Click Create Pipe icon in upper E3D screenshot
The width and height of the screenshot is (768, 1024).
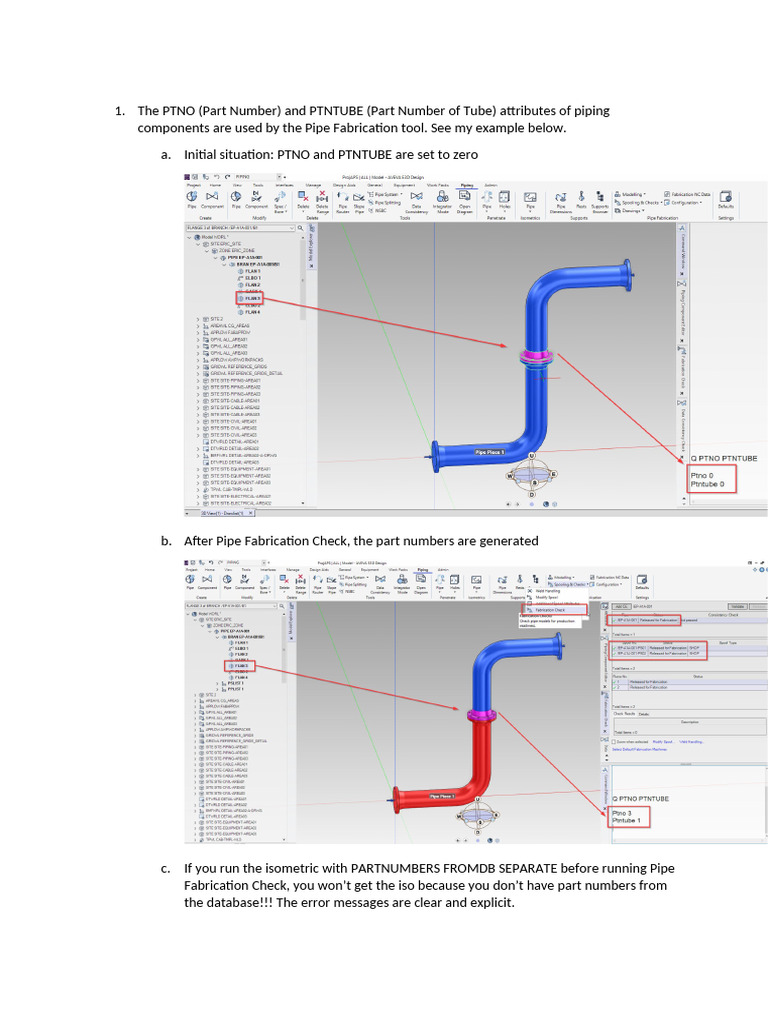(x=192, y=196)
